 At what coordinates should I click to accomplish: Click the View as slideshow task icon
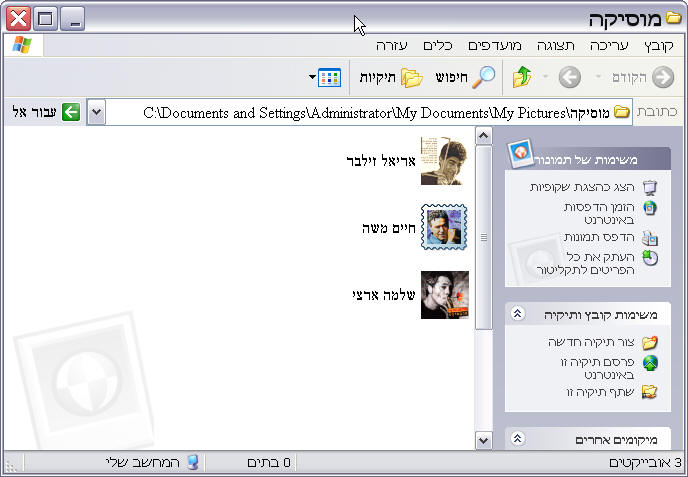point(650,187)
